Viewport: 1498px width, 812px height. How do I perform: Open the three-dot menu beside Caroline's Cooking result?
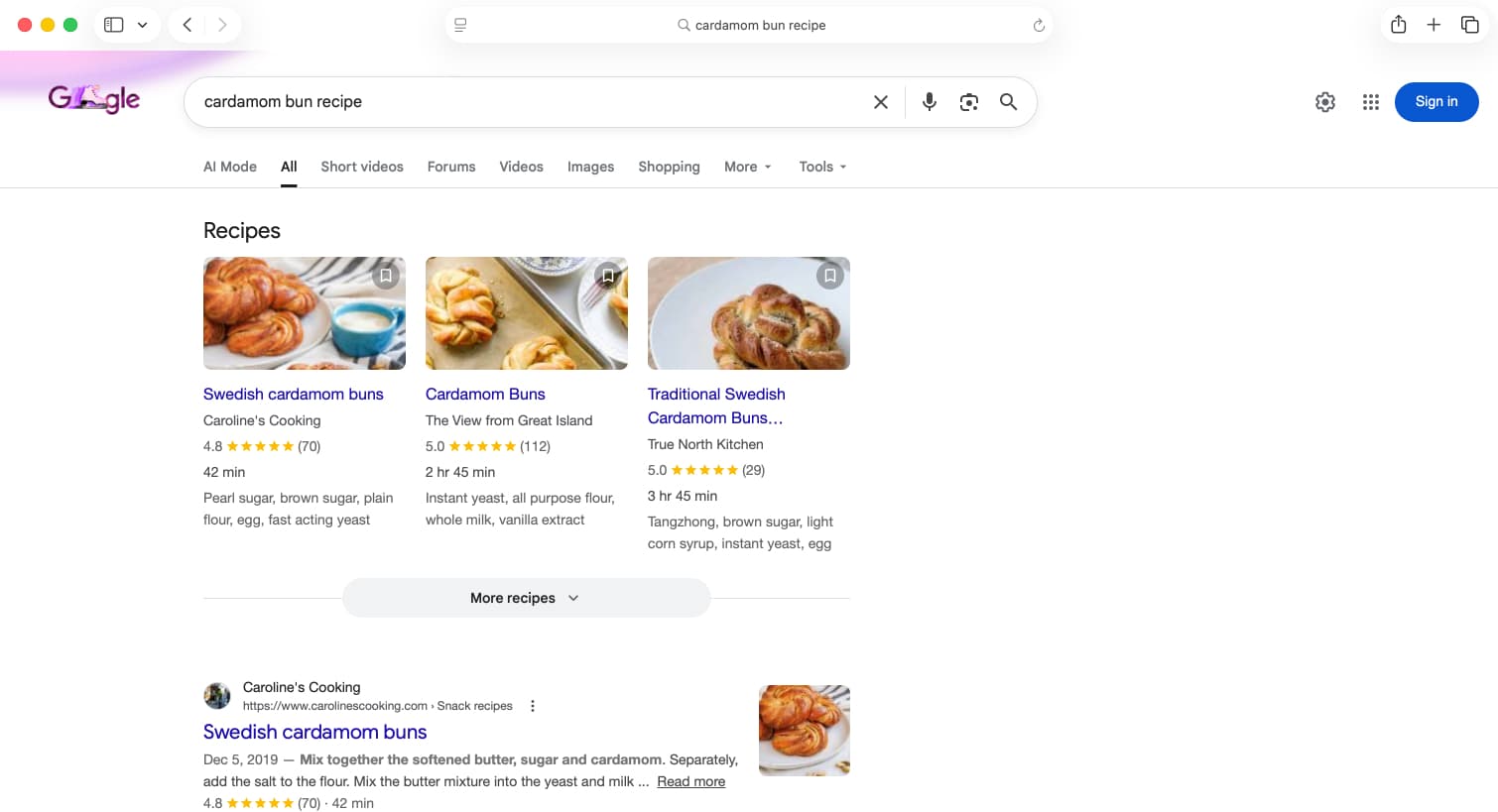(533, 705)
